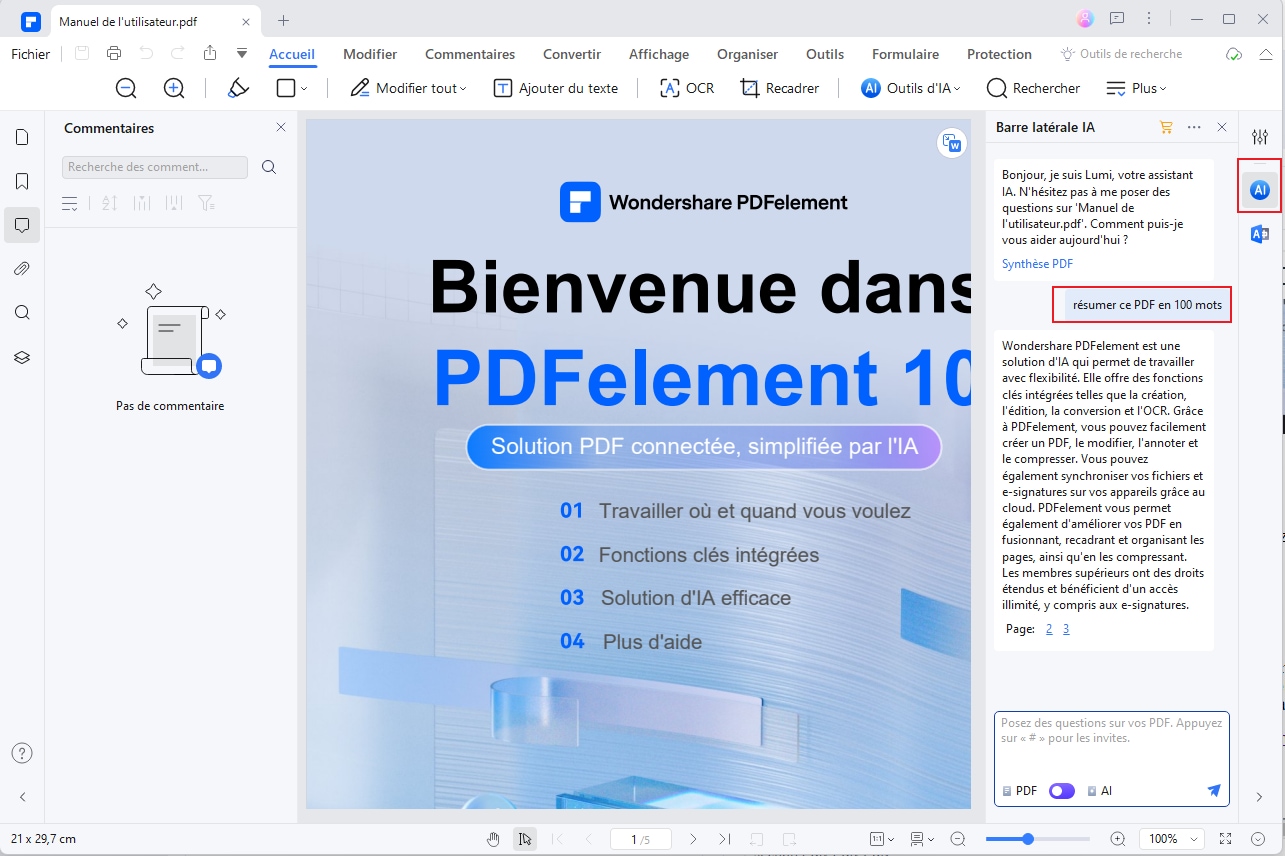Expand the Plus more menu

[1136, 88]
